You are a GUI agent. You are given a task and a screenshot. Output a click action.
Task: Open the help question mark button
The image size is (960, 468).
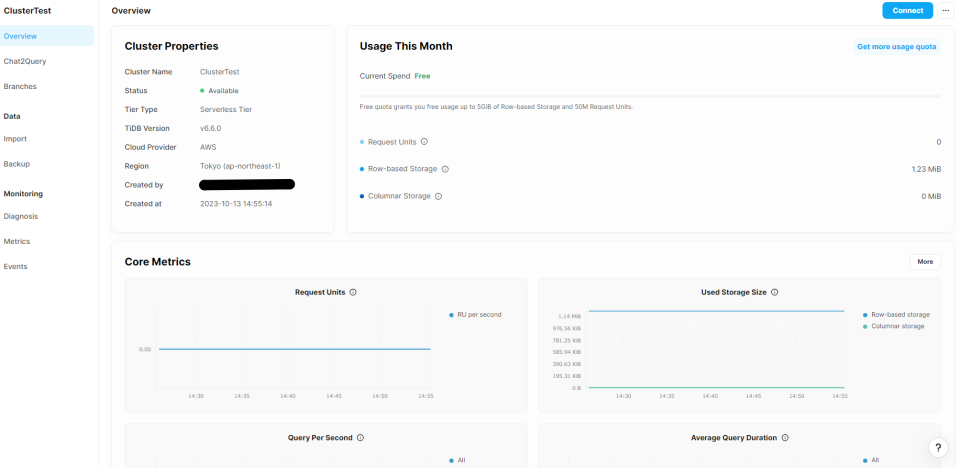(938, 448)
